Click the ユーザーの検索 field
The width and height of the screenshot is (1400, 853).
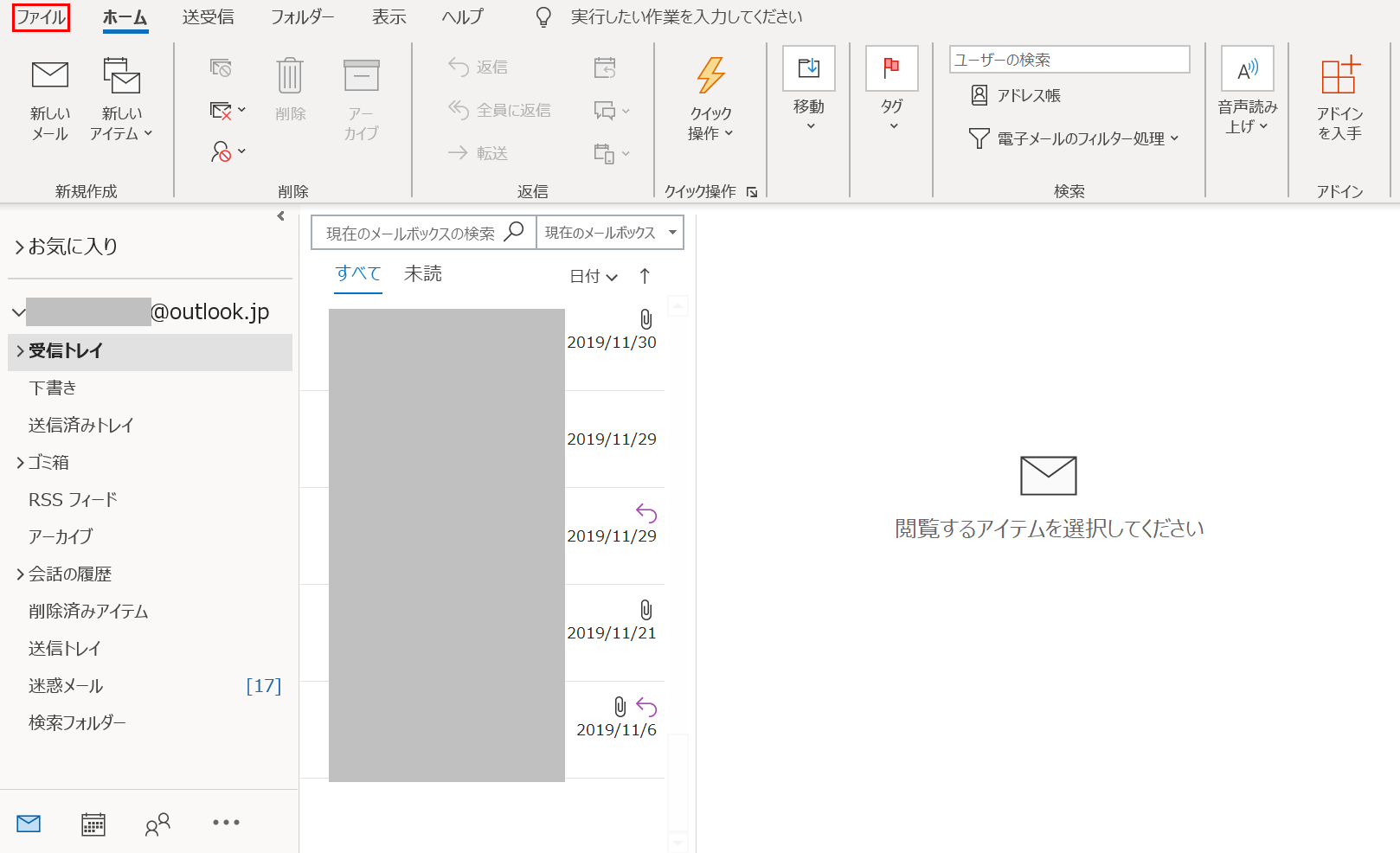pyautogui.click(x=1069, y=60)
